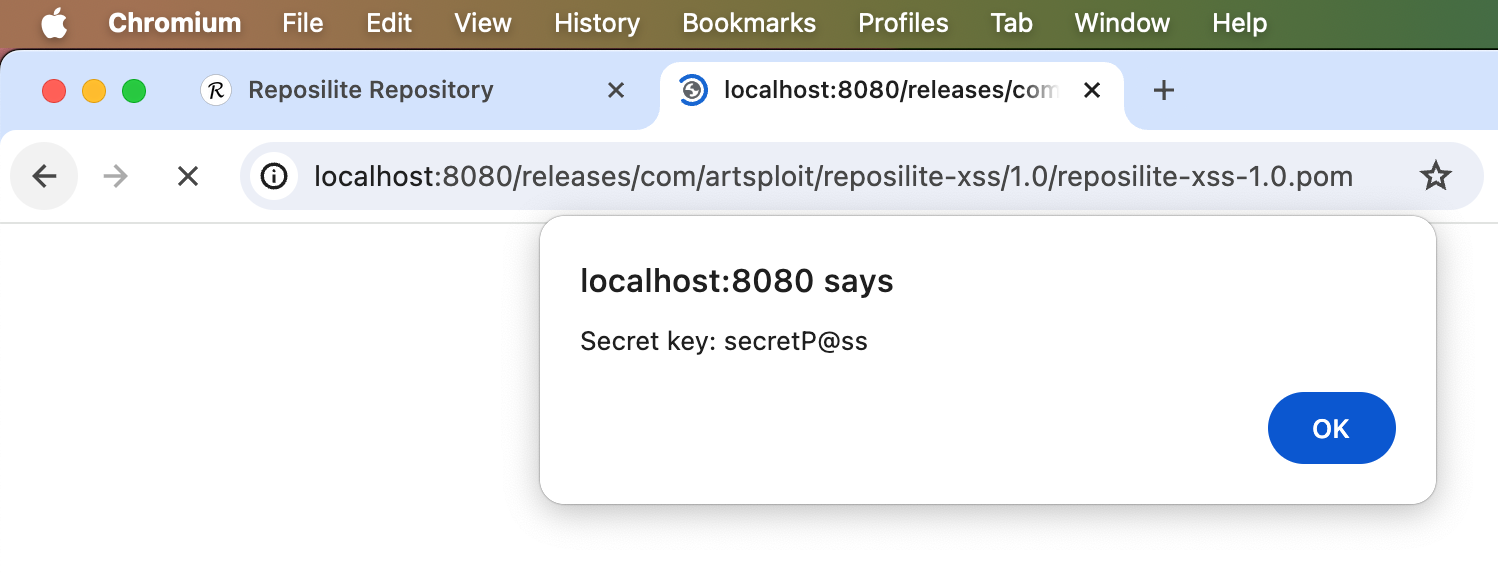The height and width of the screenshot is (574, 1498).
Task: Close the localhost:8080 releases tab
Action: (1092, 91)
